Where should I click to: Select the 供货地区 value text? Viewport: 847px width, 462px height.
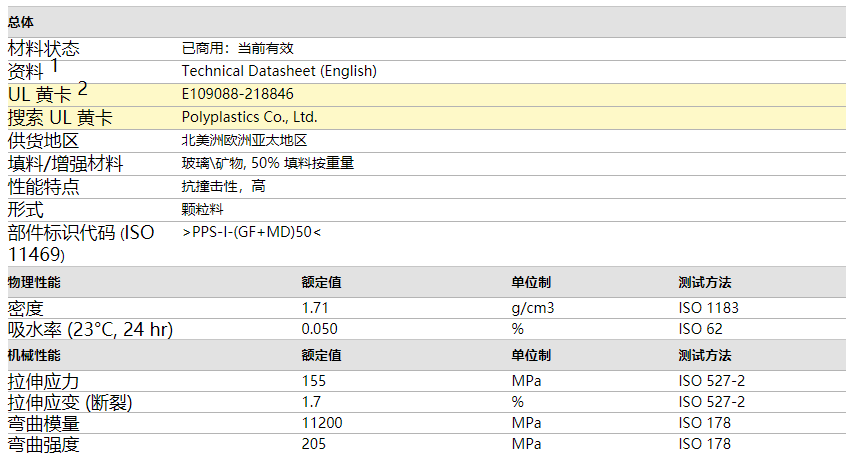pyautogui.click(x=243, y=141)
